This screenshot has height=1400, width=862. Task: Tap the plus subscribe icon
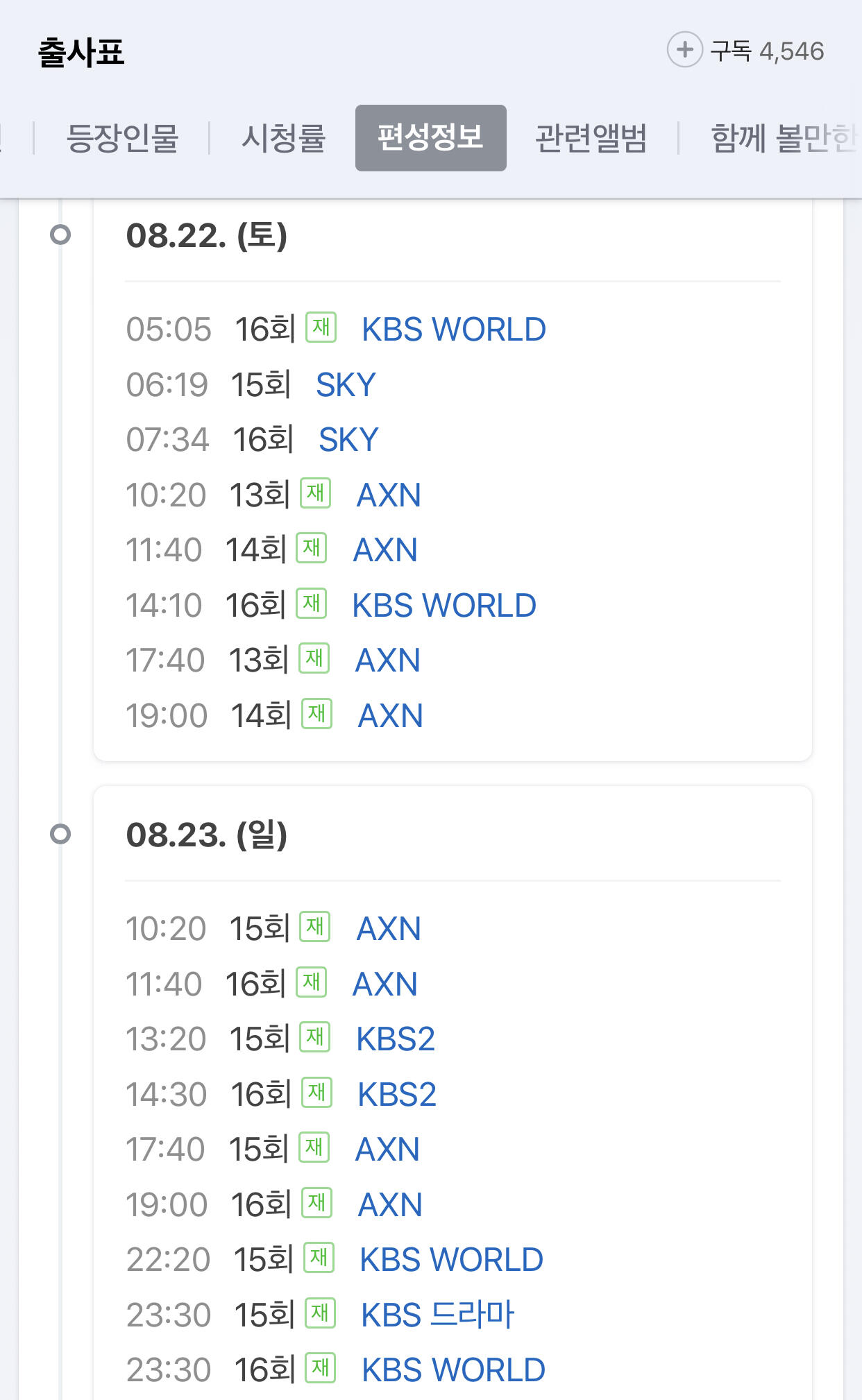tap(684, 50)
